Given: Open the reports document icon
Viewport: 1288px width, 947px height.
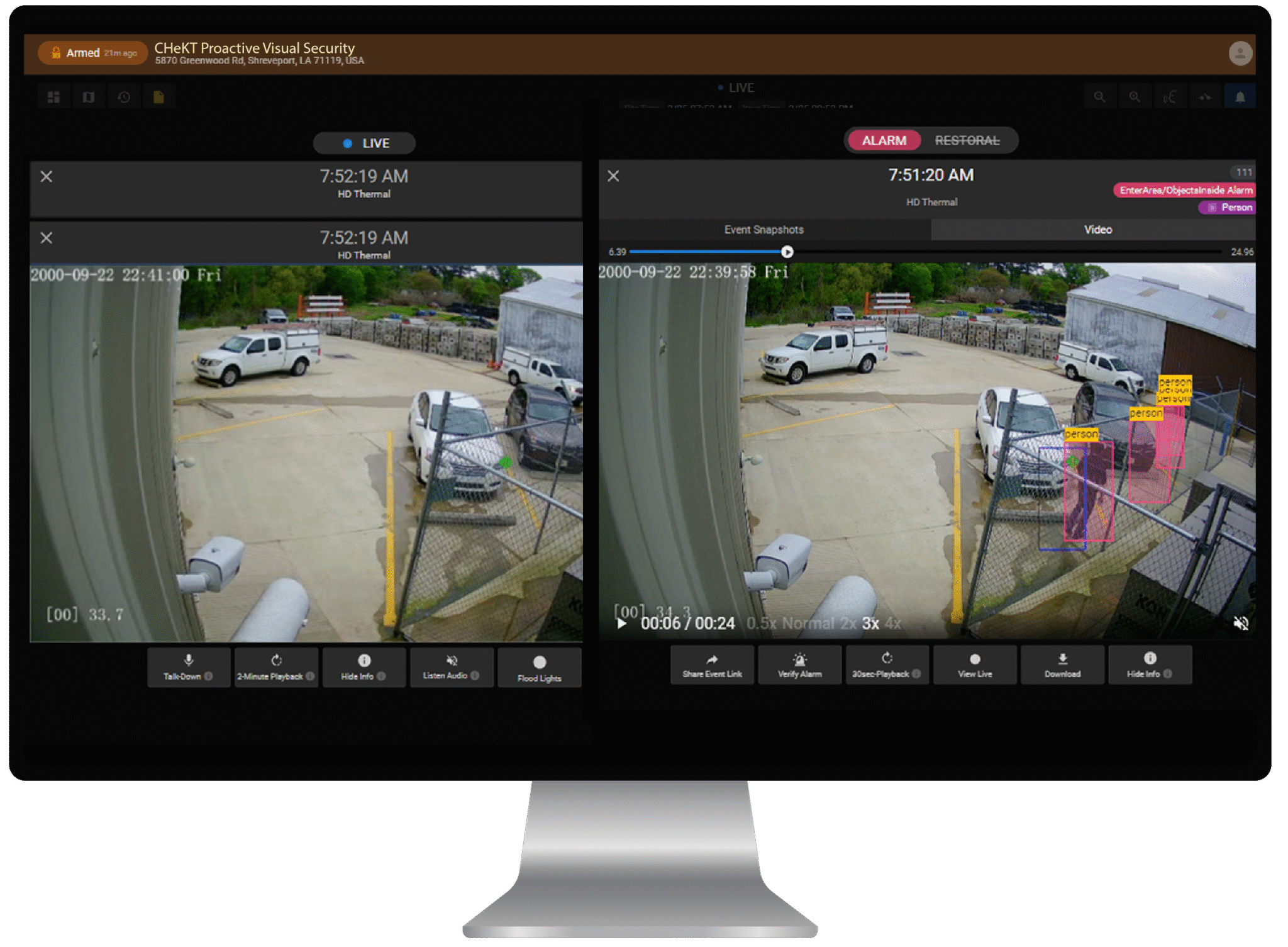Looking at the screenshot, I should [x=159, y=96].
